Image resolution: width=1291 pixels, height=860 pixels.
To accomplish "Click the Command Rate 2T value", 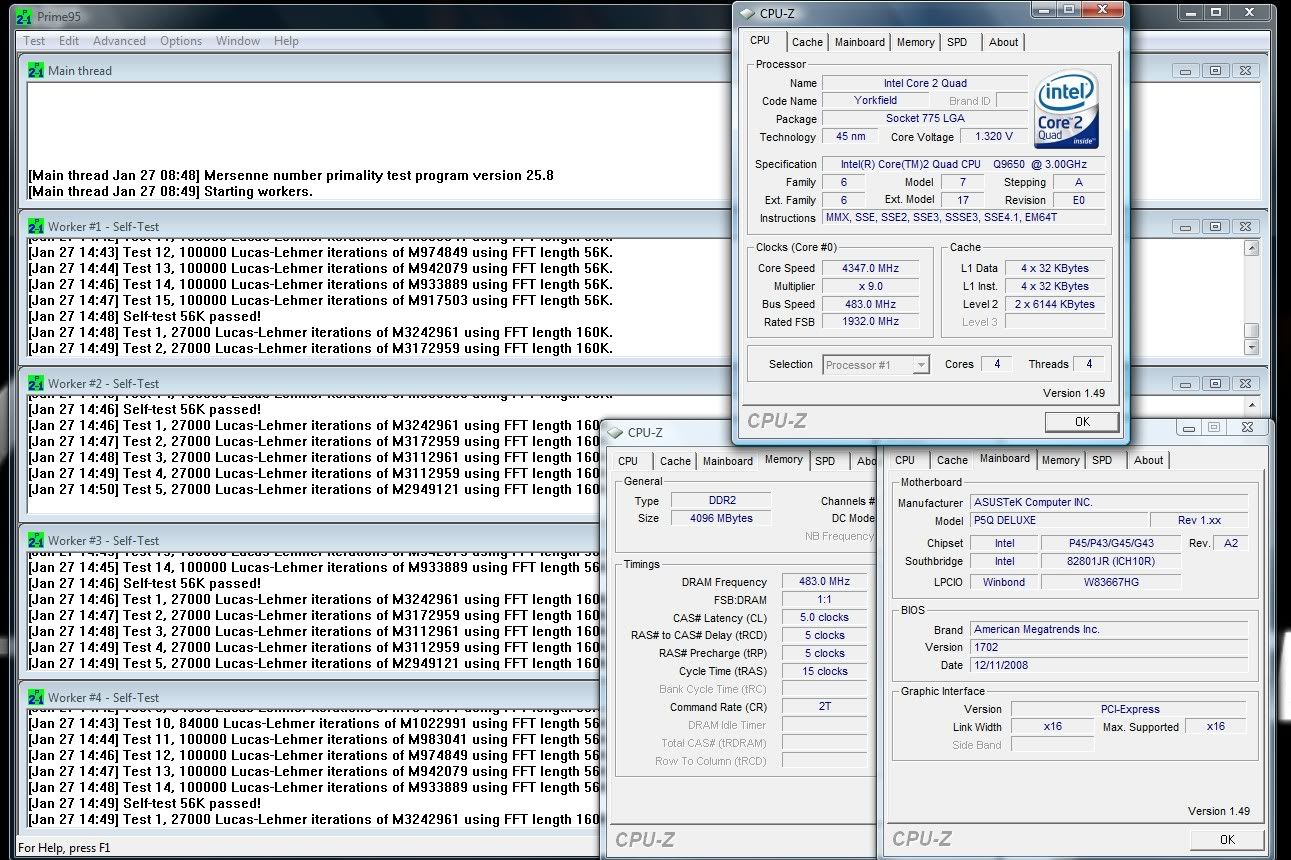I will pyautogui.click(x=824, y=707).
